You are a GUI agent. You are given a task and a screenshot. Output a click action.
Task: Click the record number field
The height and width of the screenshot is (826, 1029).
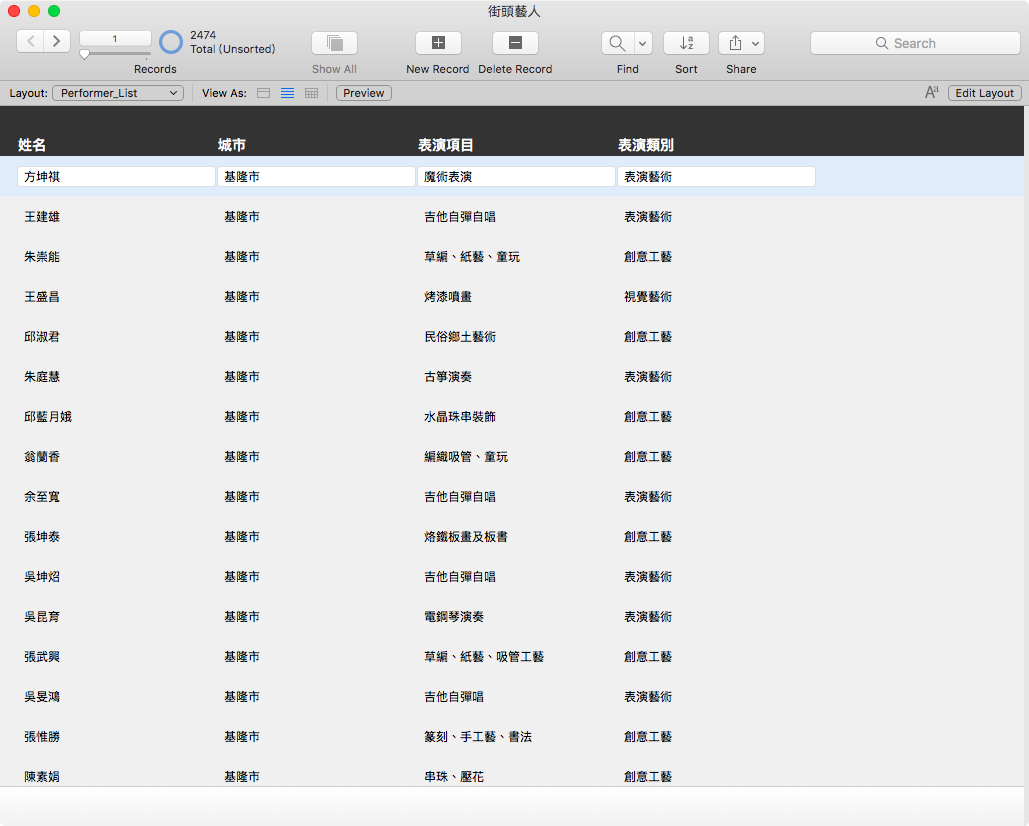(115, 39)
